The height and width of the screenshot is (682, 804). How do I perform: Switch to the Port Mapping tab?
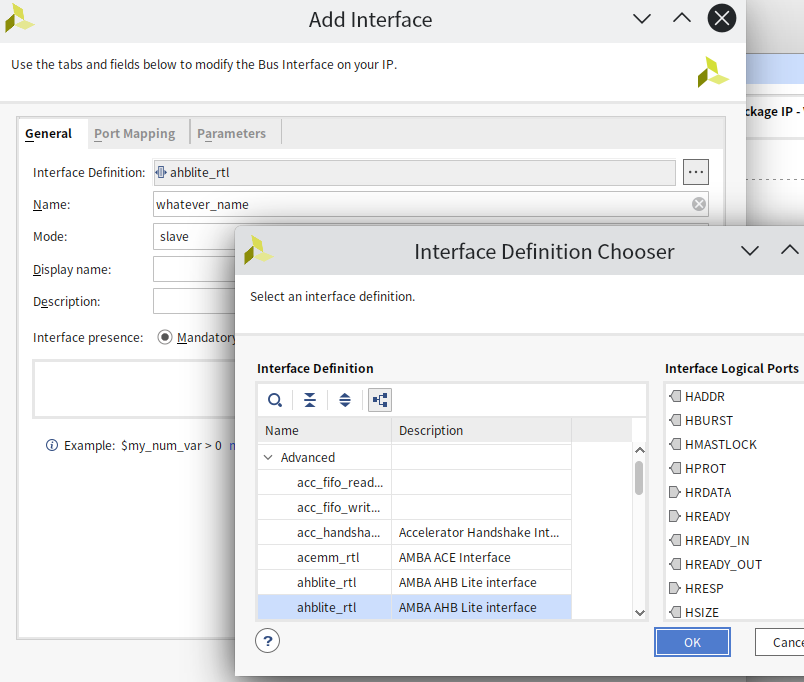pos(134,133)
